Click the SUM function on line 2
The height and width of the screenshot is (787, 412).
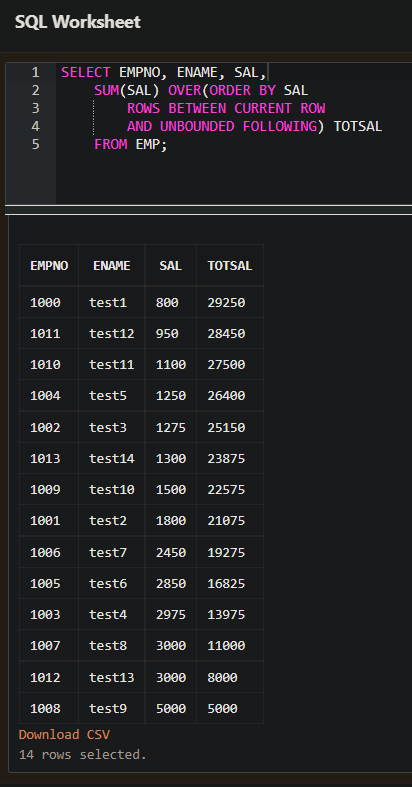tap(106, 91)
